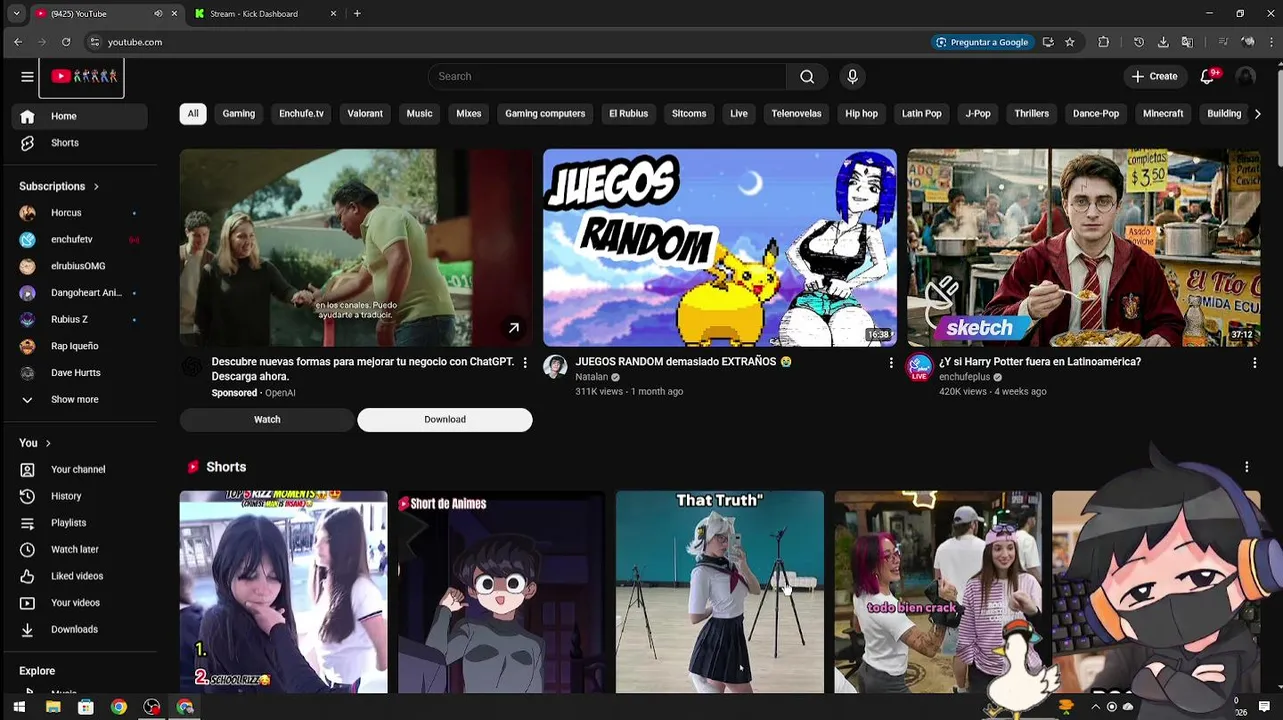Screen dimensions: 1283x720
Task: Open the notifications bell
Action: [x=1207, y=77]
